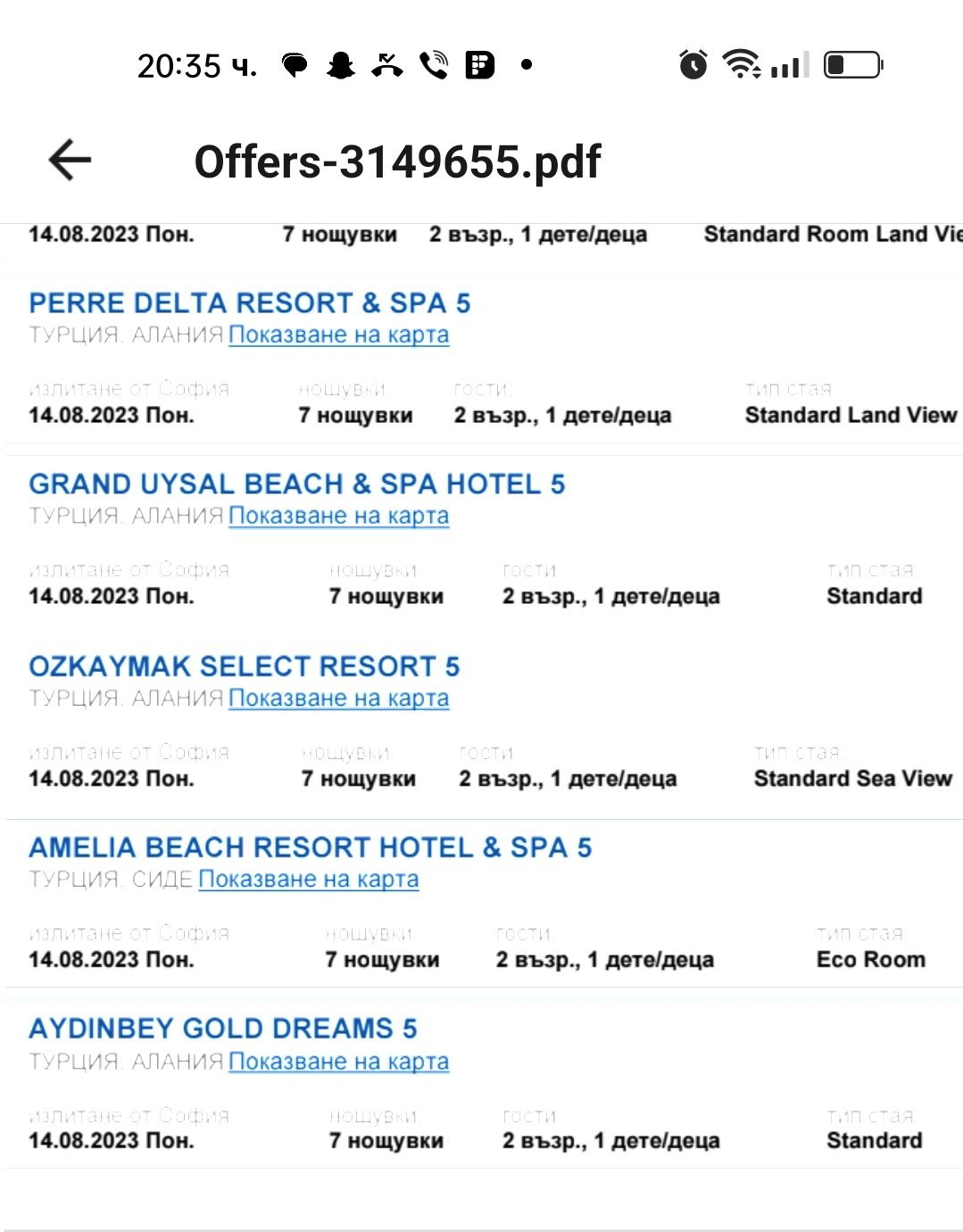Tap the phone call notification icon
963x1232 pixels.
pos(434,65)
